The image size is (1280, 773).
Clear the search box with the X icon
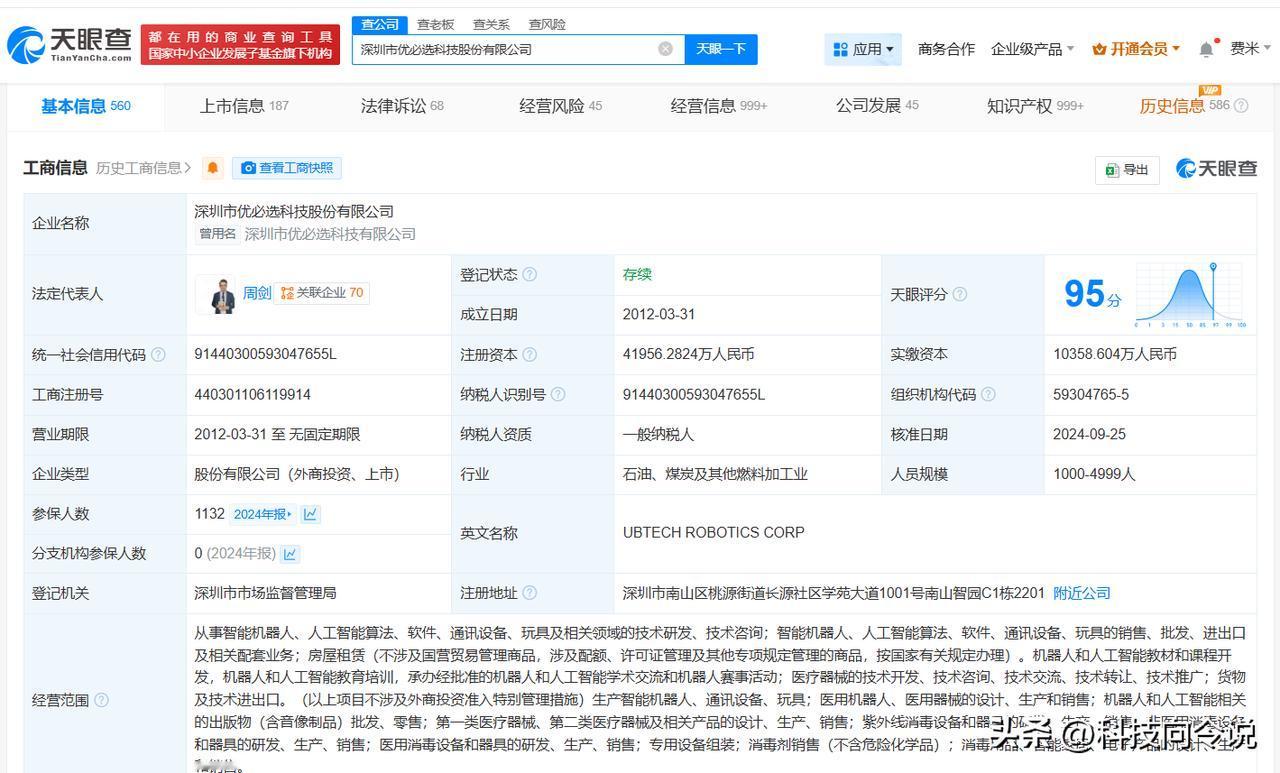pos(665,49)
